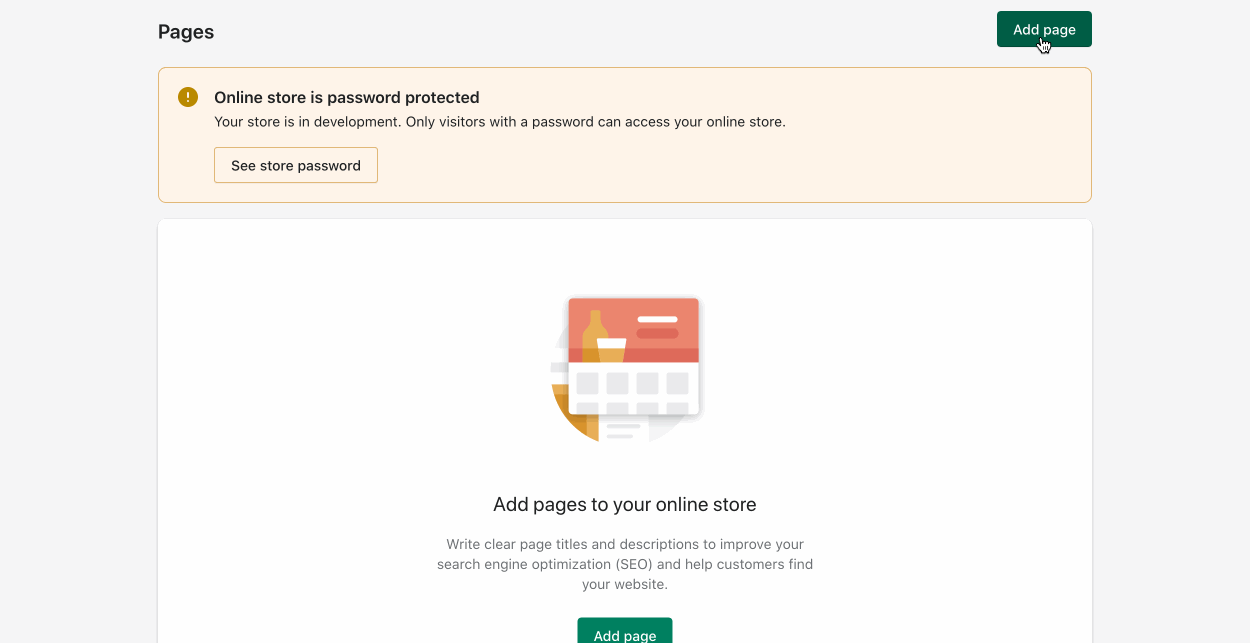Click the yellow warning icon in the banner
This screenshot has width=1250, height=643.
click(188, 97)
